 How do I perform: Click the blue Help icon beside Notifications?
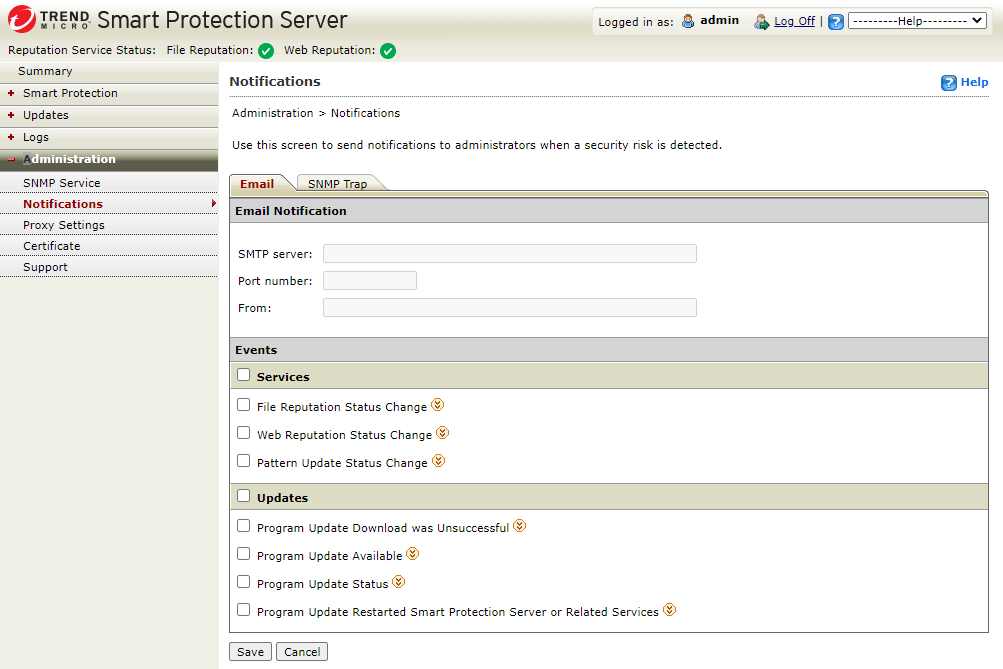click(949, 83)
